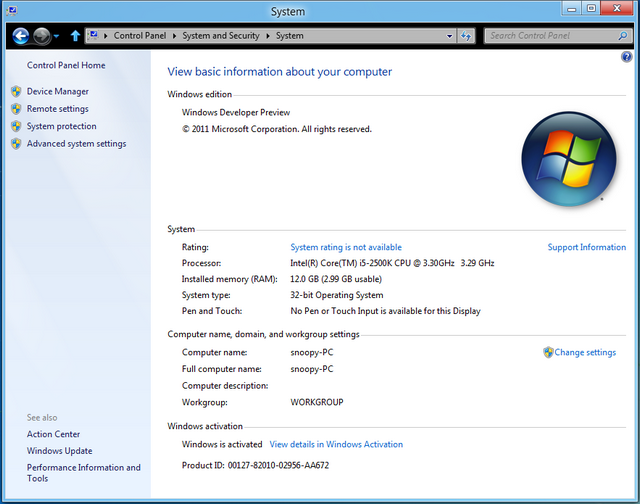Image resolution: width=640 pixels, height=504 pixels.
Task: Click the 32-bit Operating System value
Action: coord(337,295)
